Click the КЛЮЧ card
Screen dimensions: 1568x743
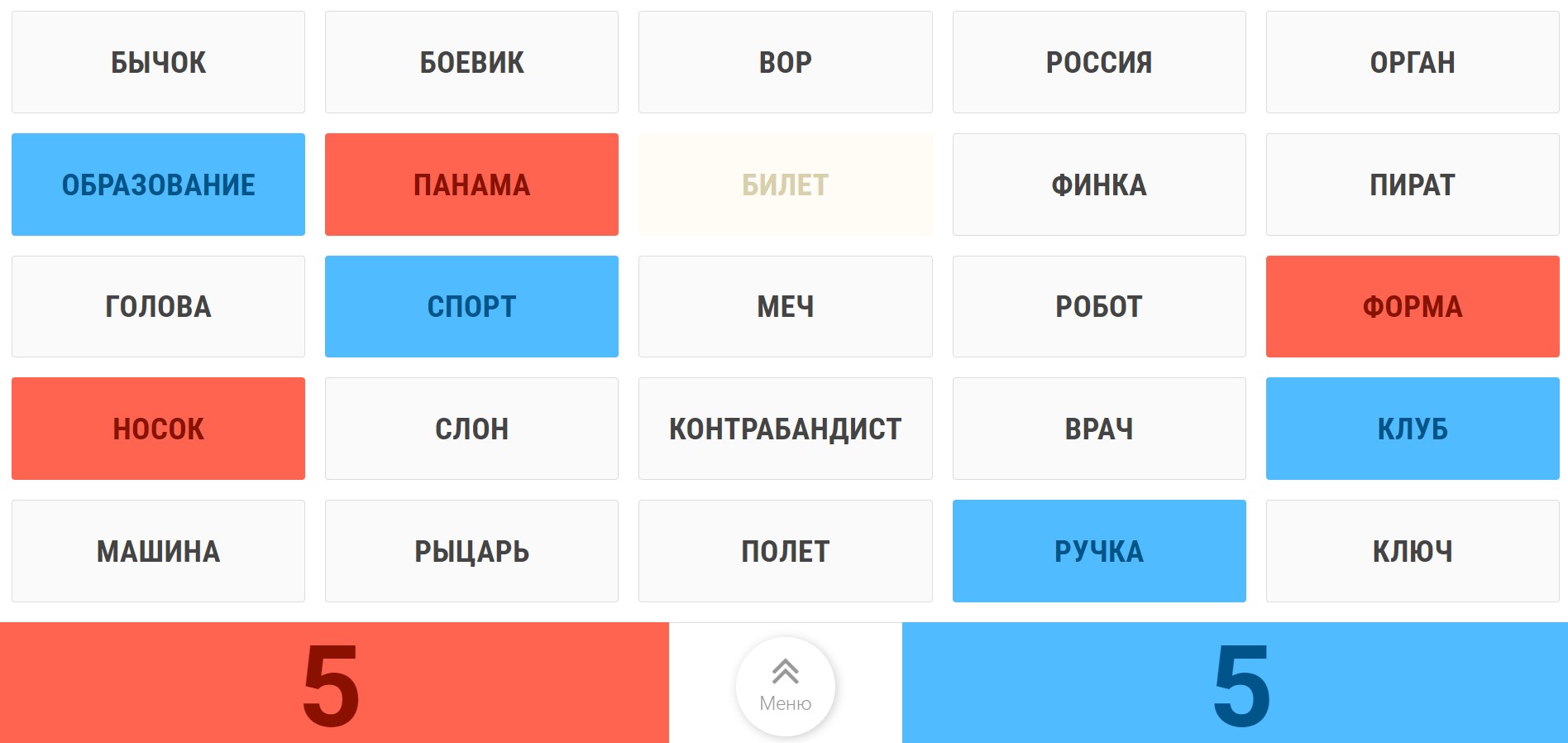[1412, 550]
